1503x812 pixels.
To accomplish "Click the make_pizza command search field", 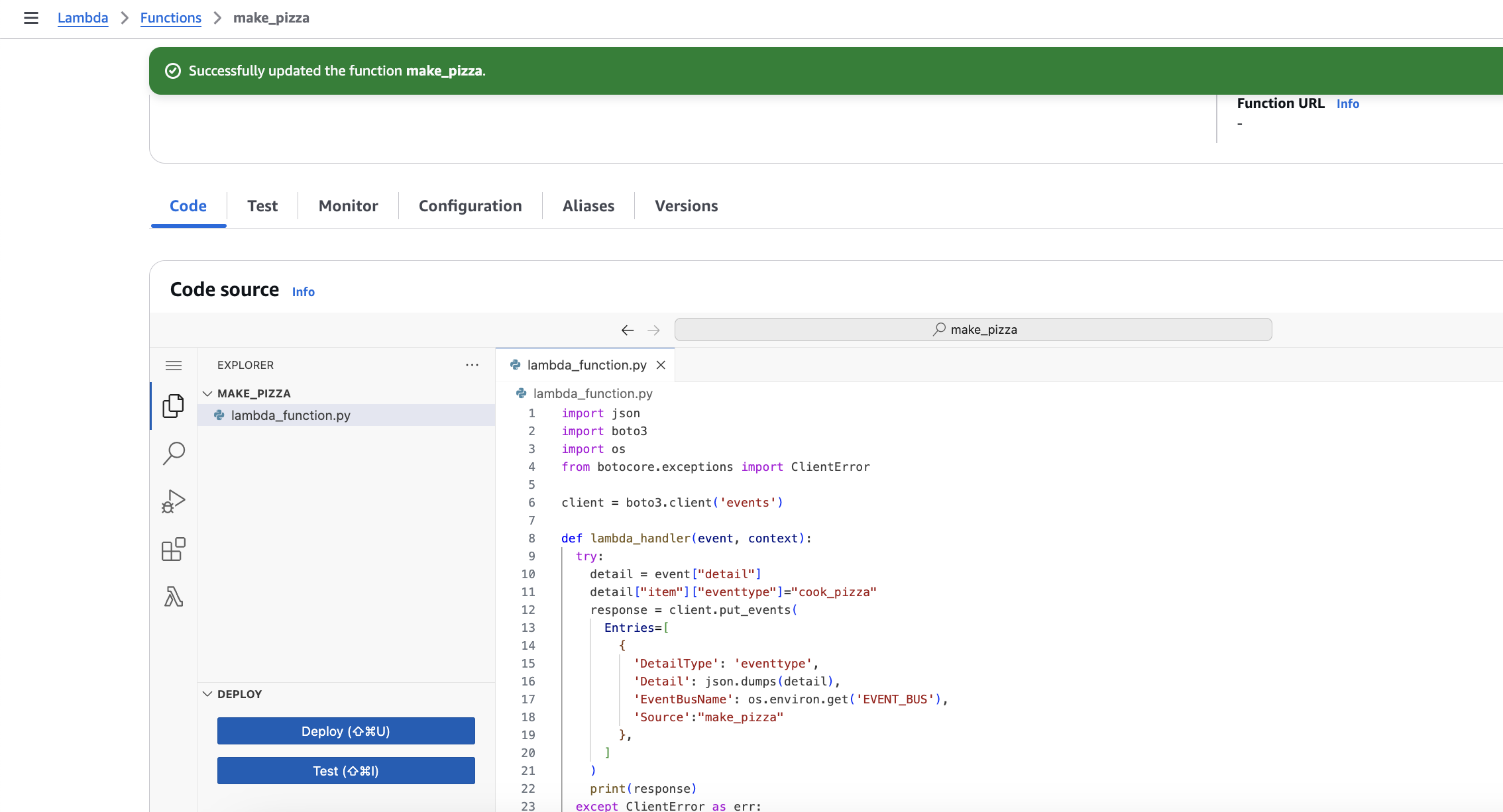I will [x=973, y=329].
